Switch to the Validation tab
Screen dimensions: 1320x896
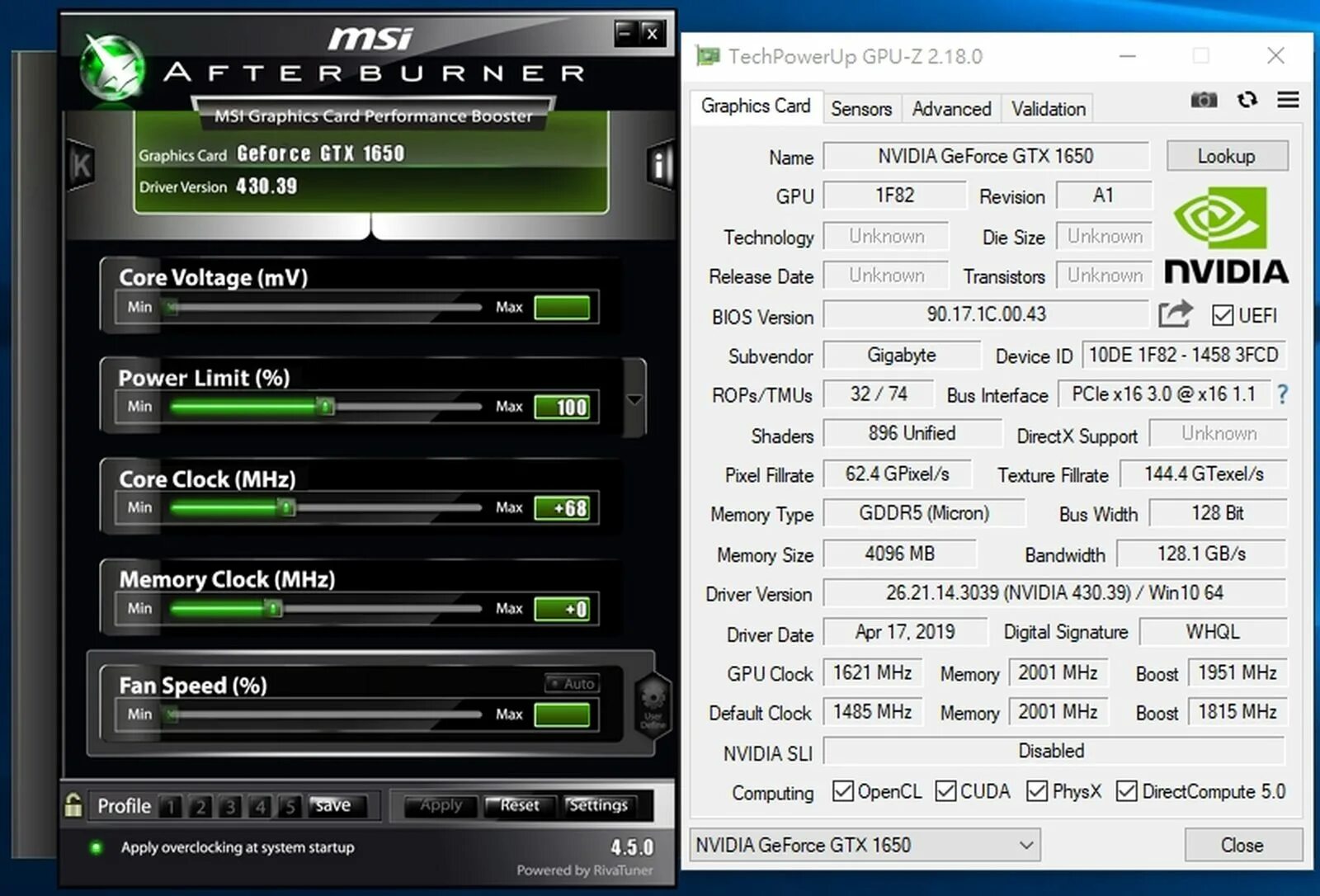point(1049,109)
